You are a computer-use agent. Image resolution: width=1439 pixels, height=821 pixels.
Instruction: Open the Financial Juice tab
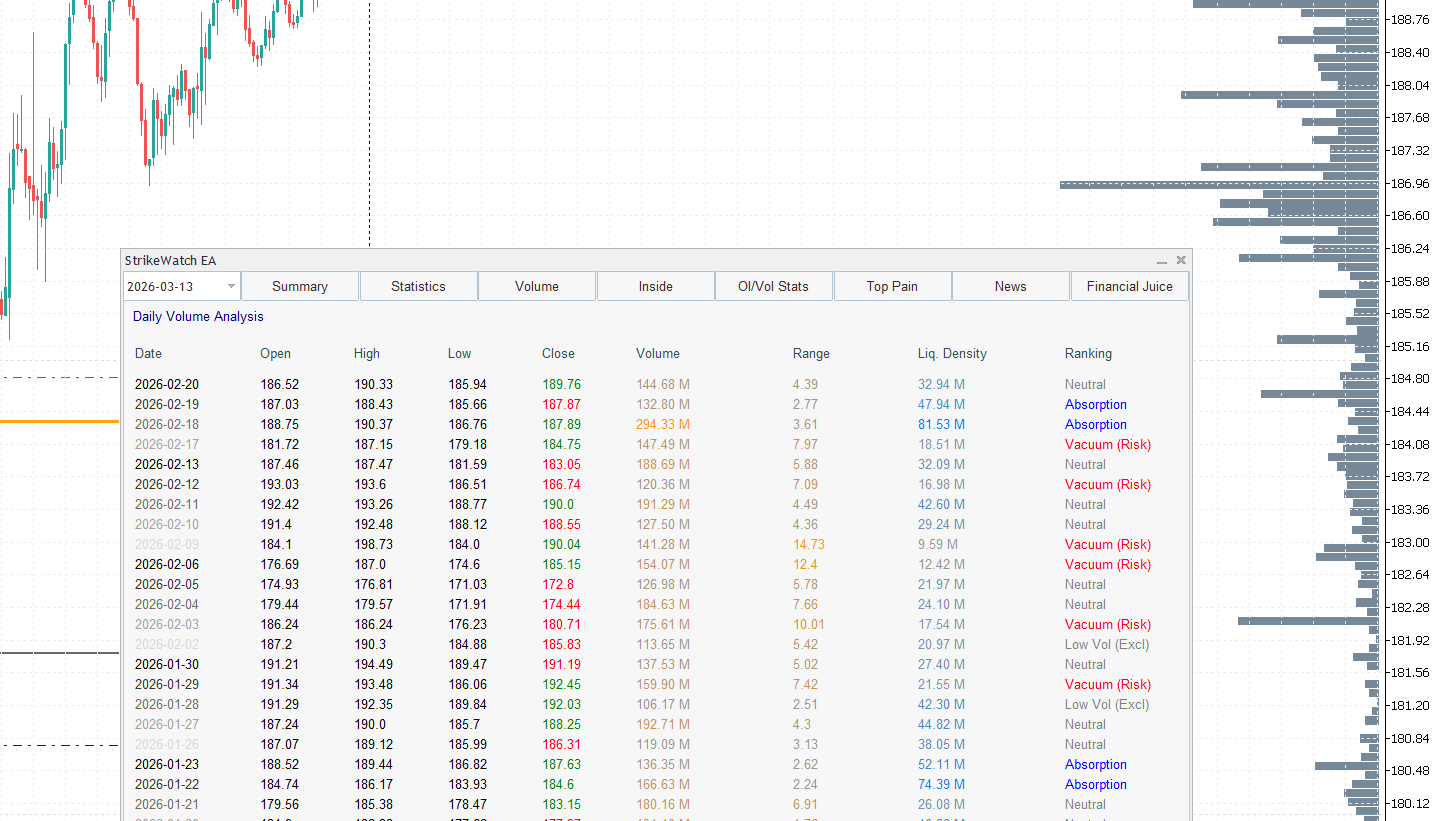(x=1129, y=286)
